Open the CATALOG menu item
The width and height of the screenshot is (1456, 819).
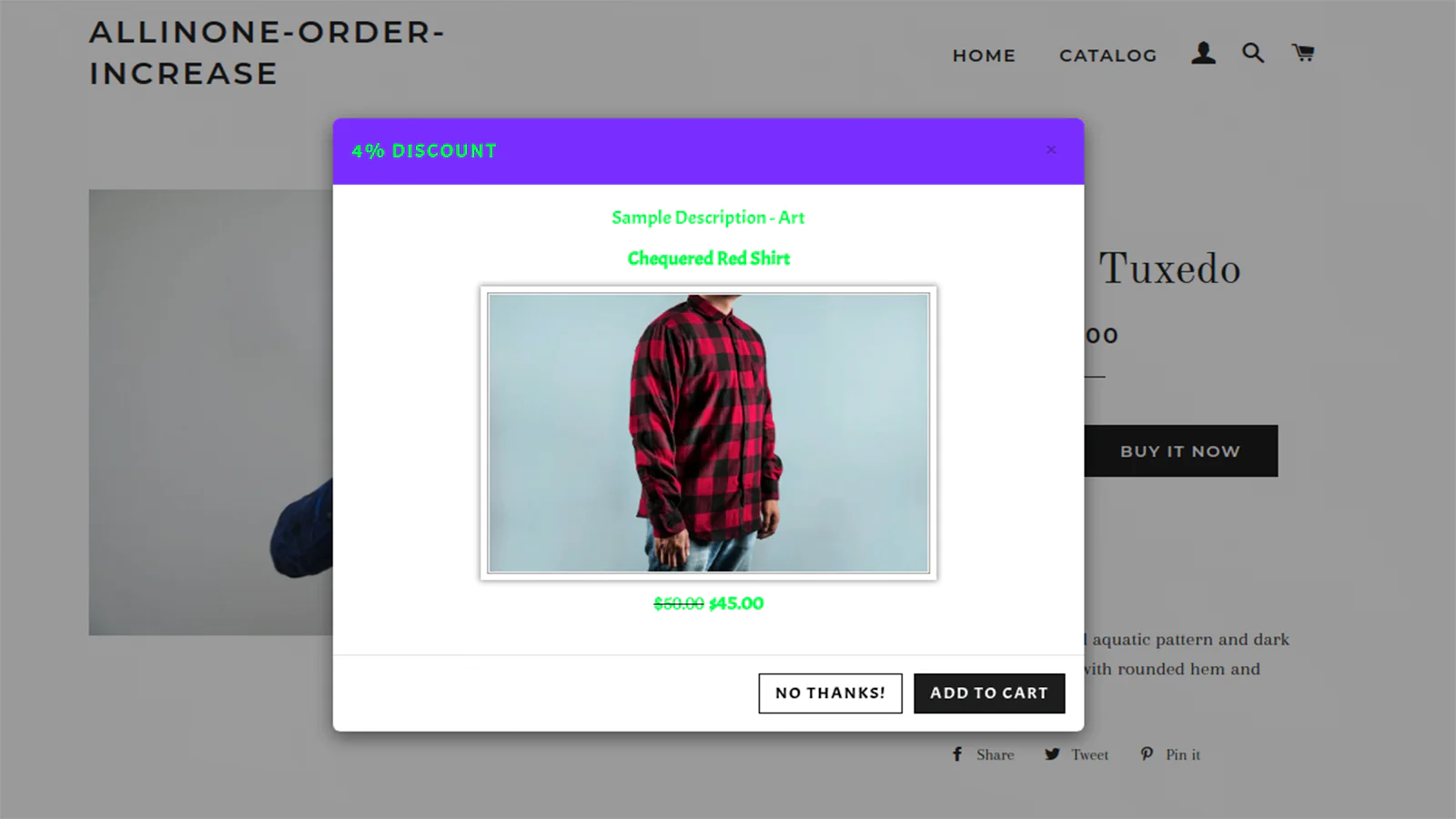tap(1107, 56)
